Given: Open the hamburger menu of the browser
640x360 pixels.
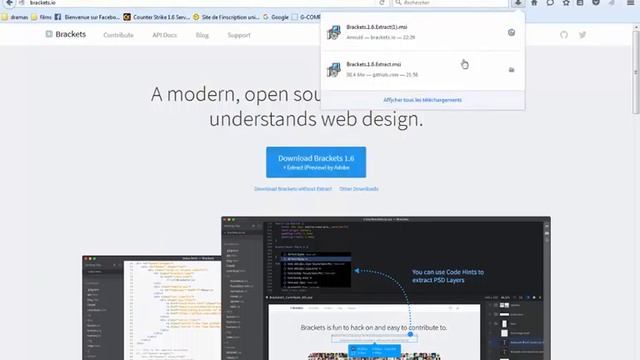Looking at the screenshot, I should (630, 2).
